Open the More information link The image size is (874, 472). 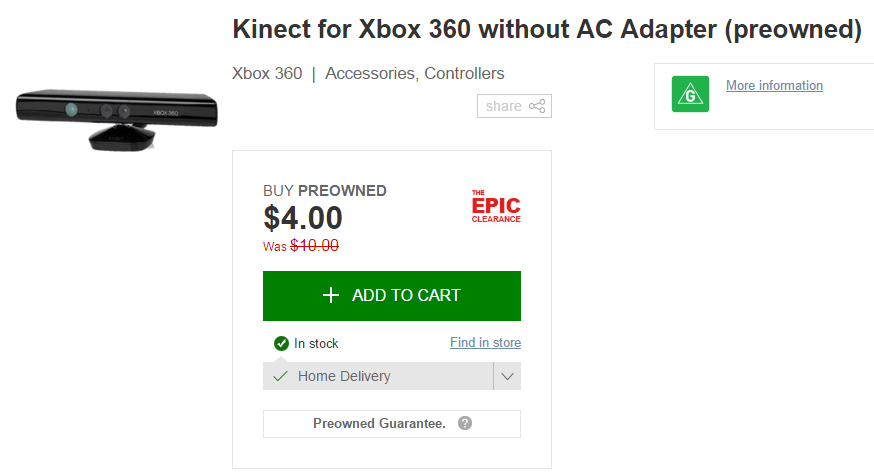[774, 85]
